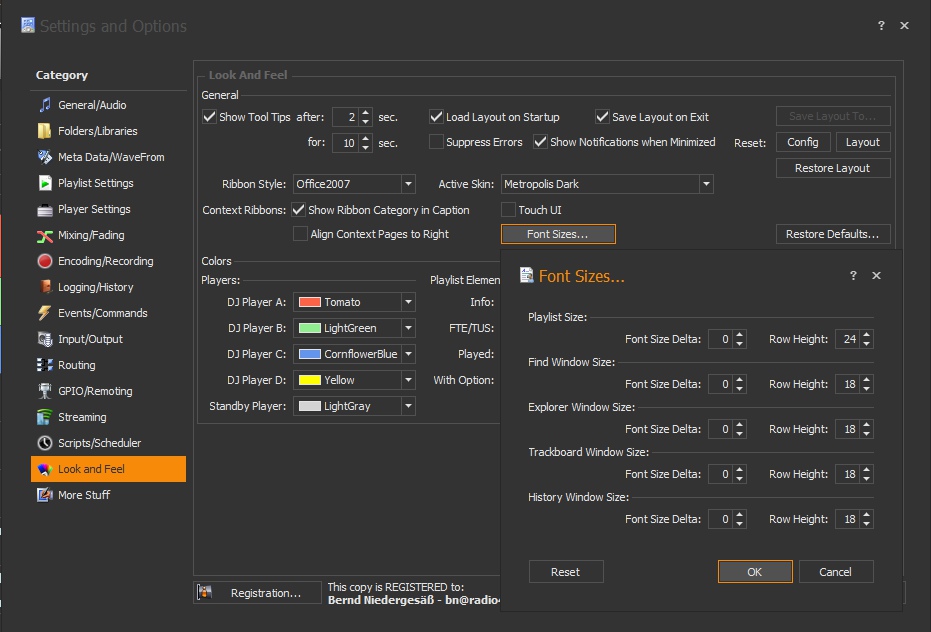Click the GPIO/Remoting trophy icon
931x632 pixels.
(x=44, y=391)
